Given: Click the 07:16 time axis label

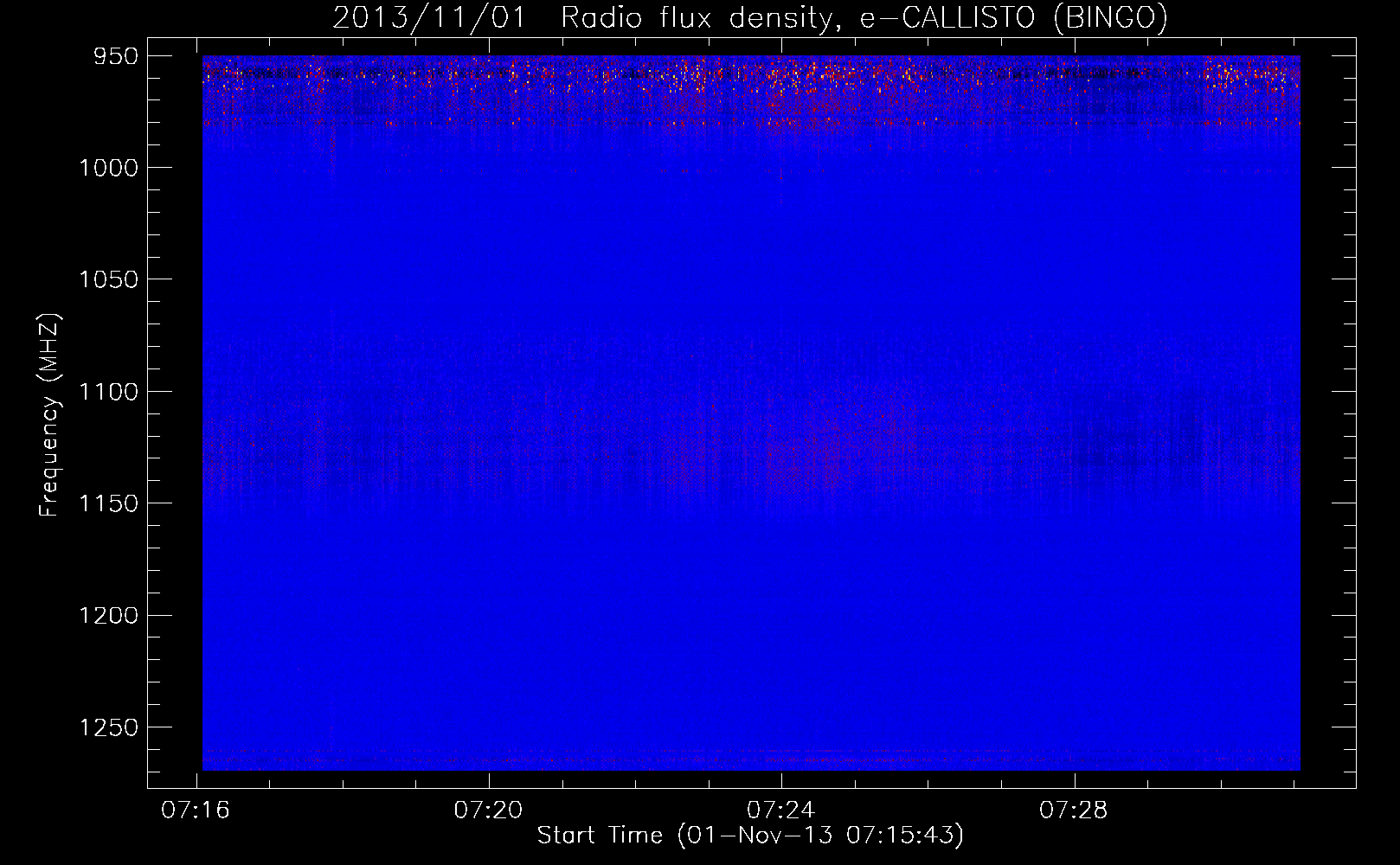Looking at the screenshot, I should (x=196, y=811).
